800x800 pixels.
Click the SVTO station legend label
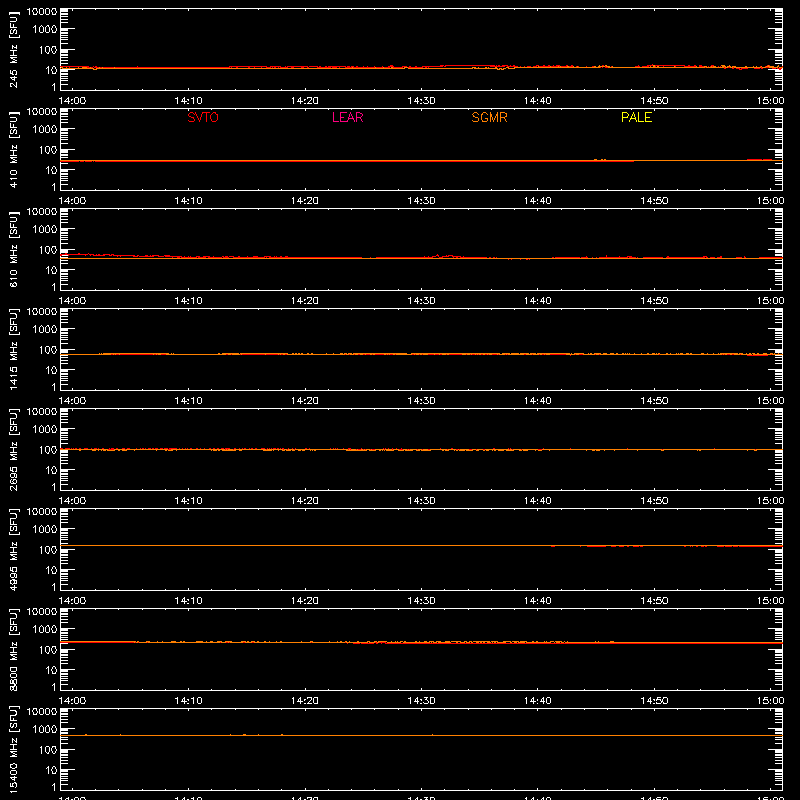click(203, 117)
